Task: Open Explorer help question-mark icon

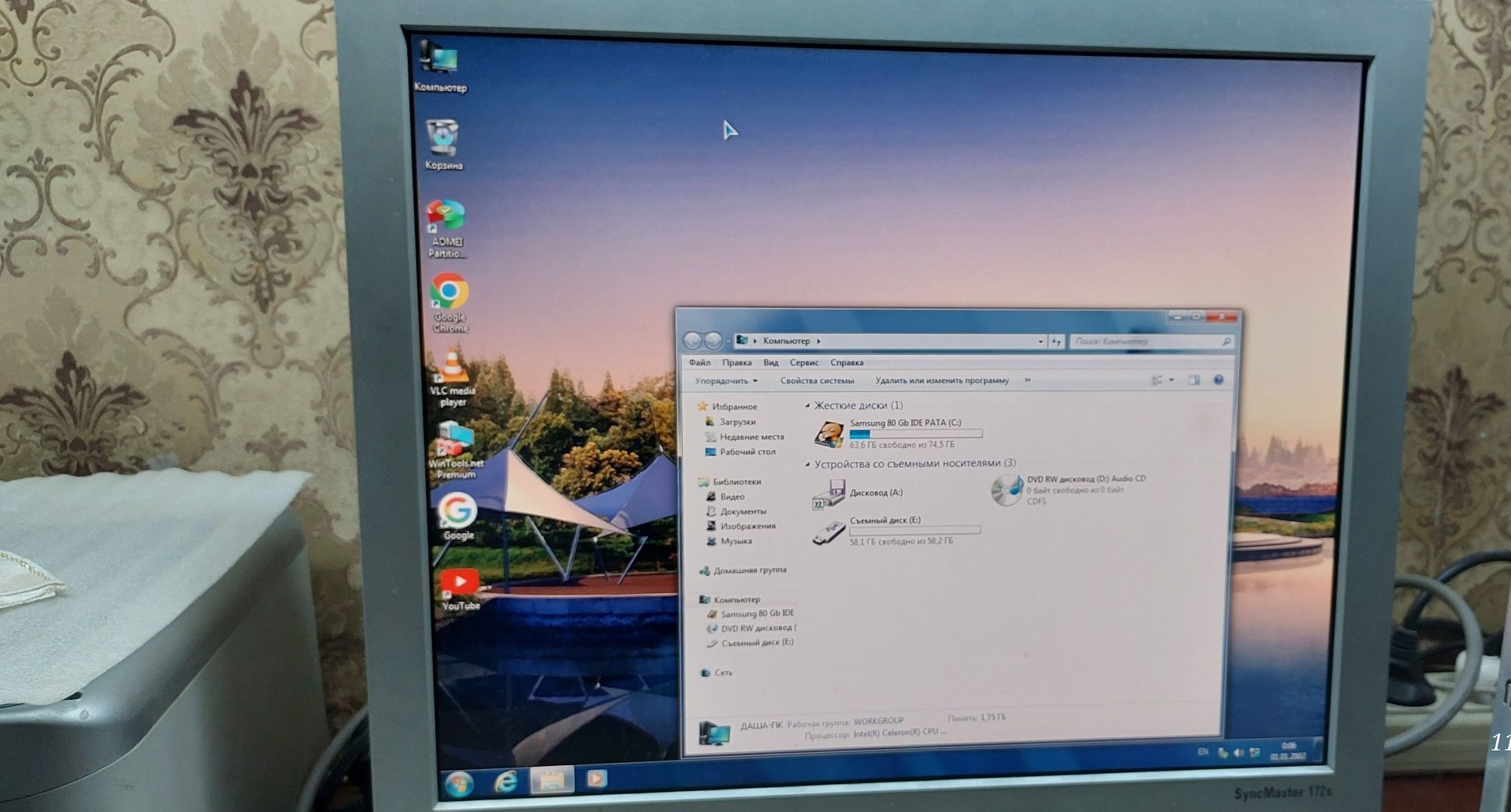Action: pyautogui.click(x=1219, y=380)
